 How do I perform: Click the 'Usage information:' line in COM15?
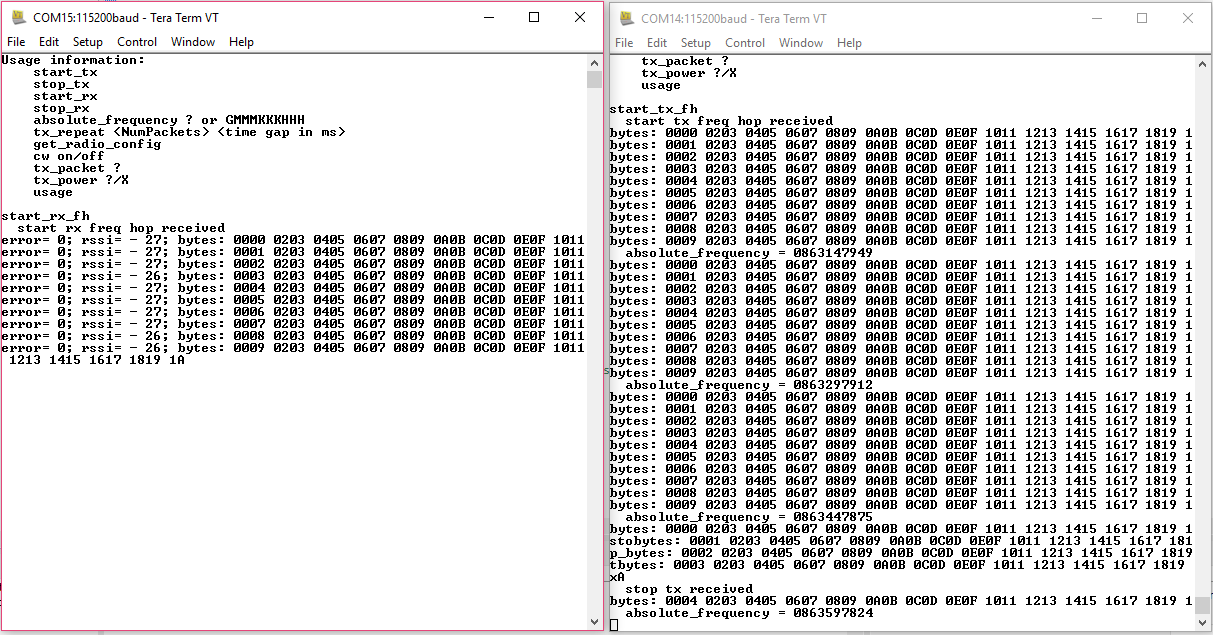(x=73, y=60)
